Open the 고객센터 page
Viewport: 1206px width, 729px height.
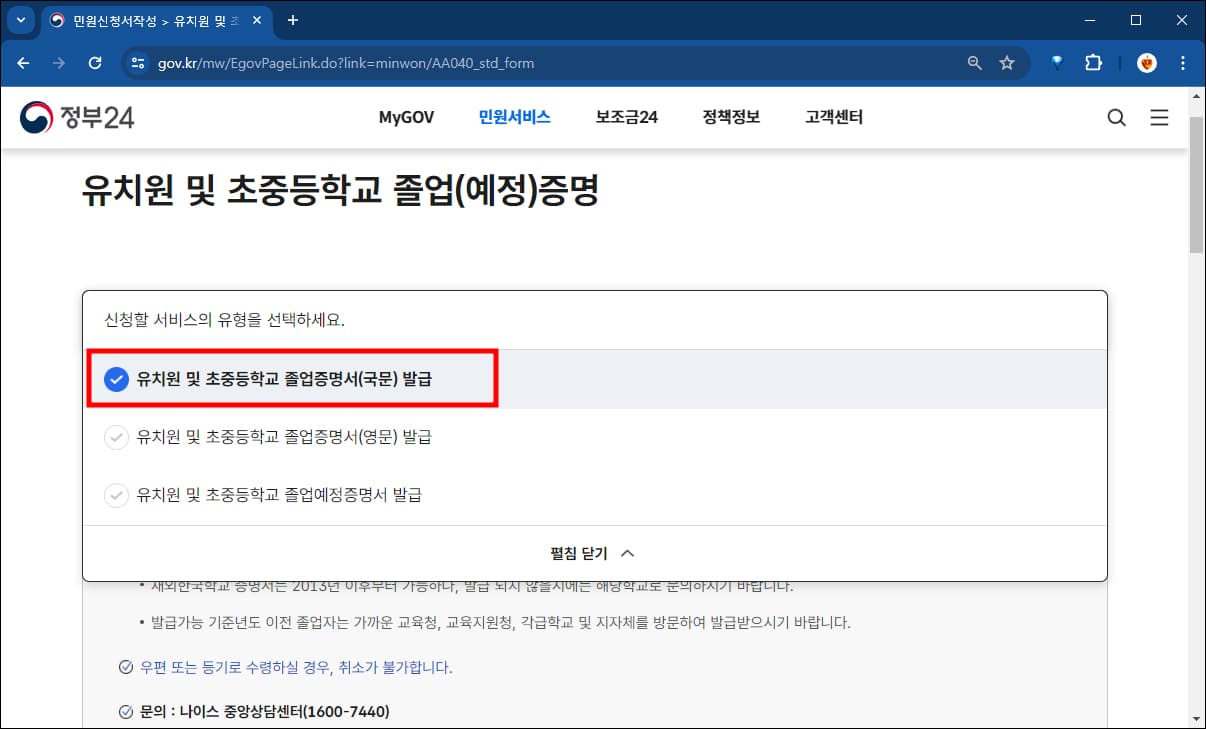[x=833, y=117]
